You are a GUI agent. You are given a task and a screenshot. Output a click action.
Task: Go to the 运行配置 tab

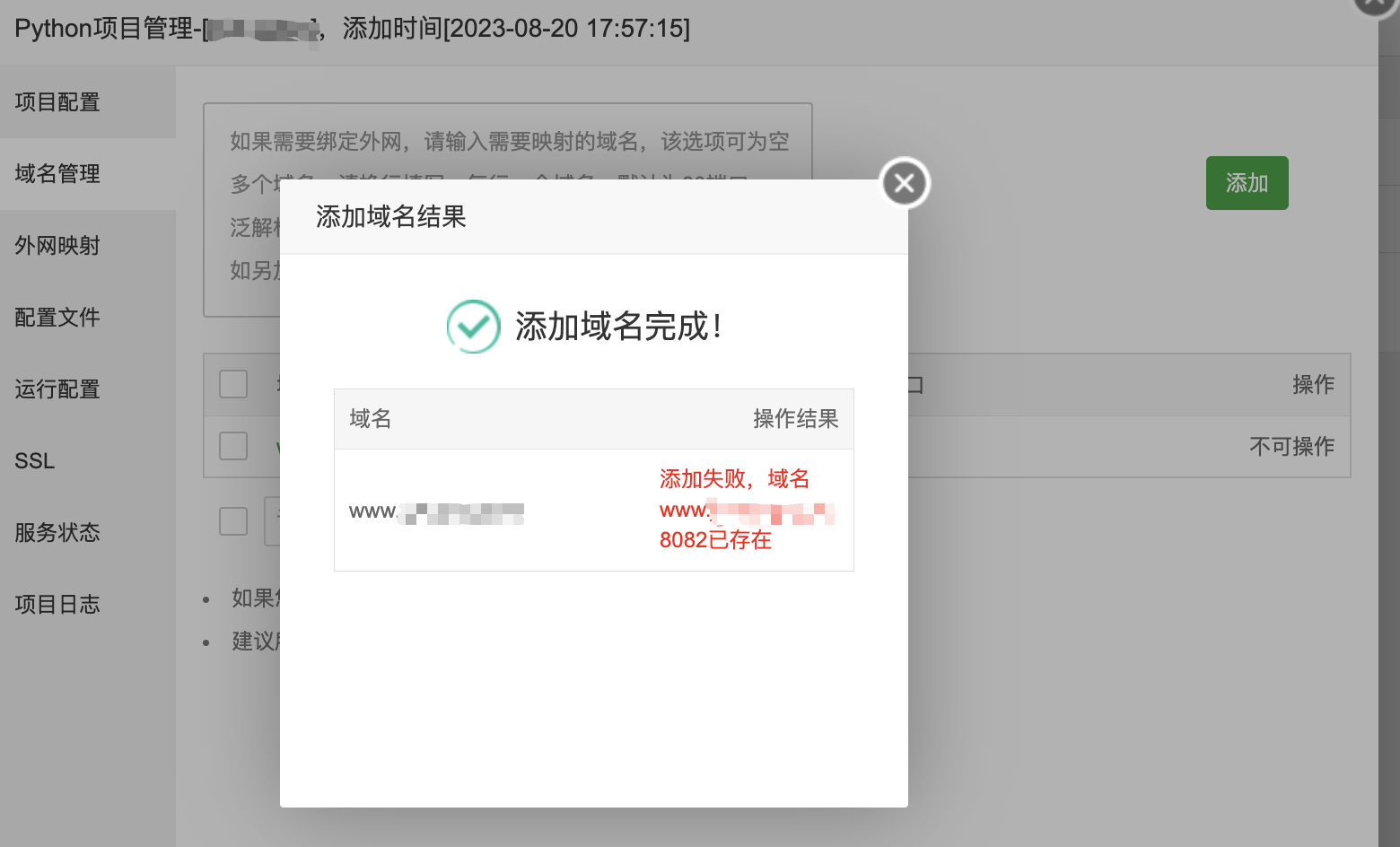point(88,389)
